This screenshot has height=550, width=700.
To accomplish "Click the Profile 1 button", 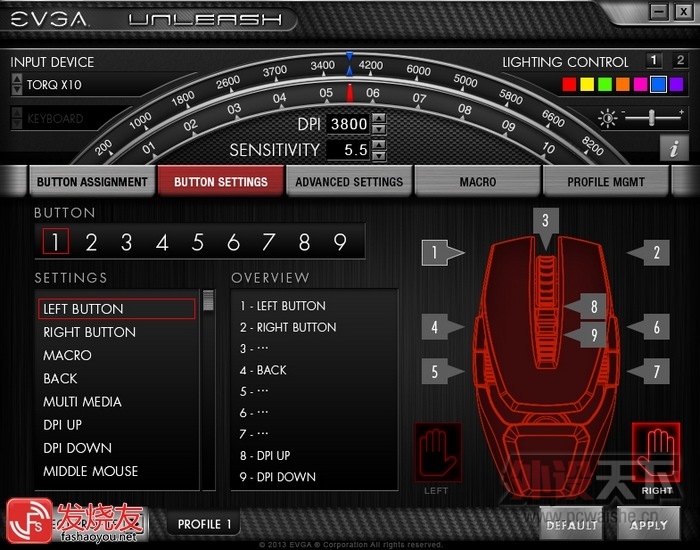I will click(x=204, y=524).
